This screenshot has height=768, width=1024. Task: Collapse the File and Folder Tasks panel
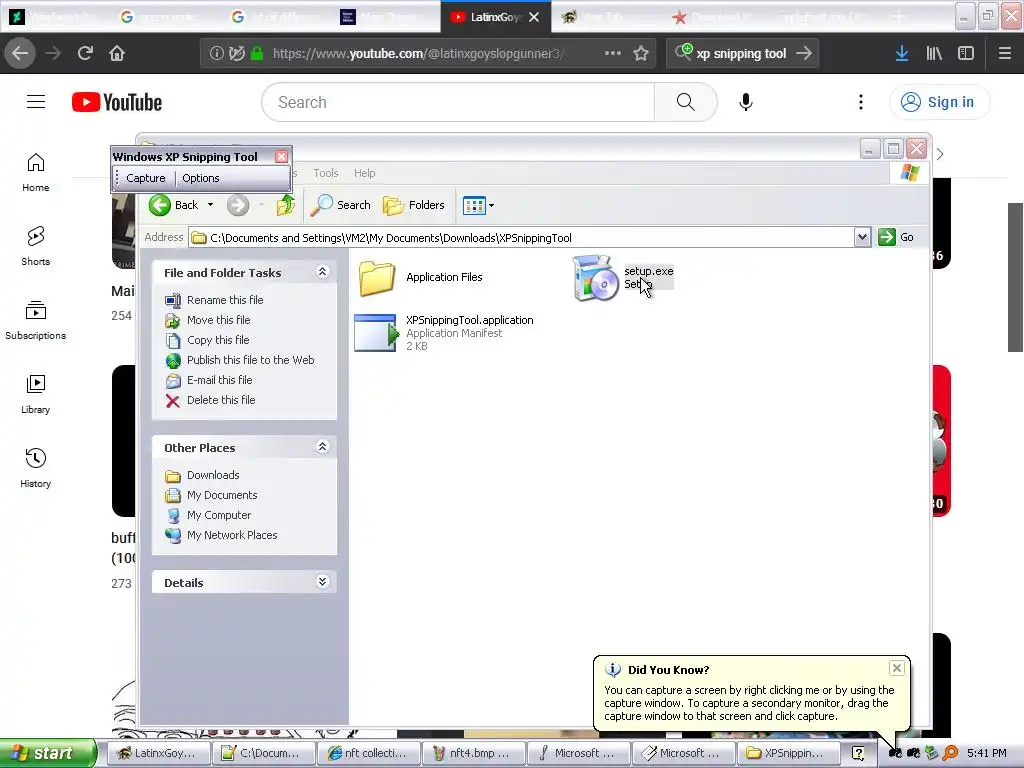322,272
